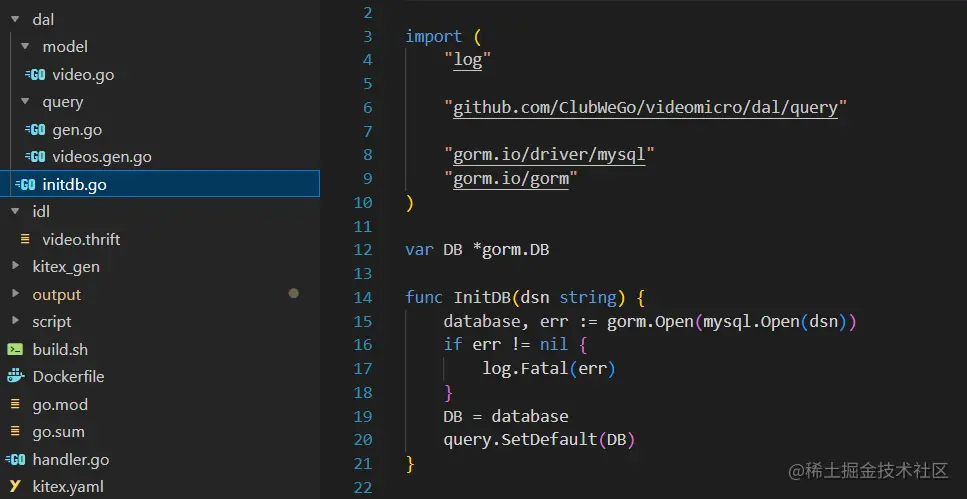Open kitex.yaml file

68,487
